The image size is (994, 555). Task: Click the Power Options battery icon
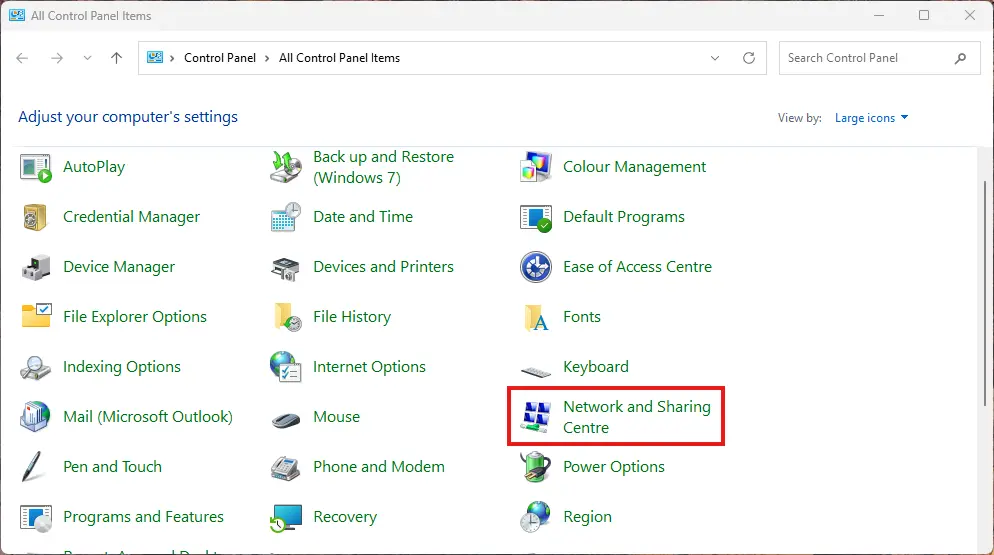pos(536,467)
